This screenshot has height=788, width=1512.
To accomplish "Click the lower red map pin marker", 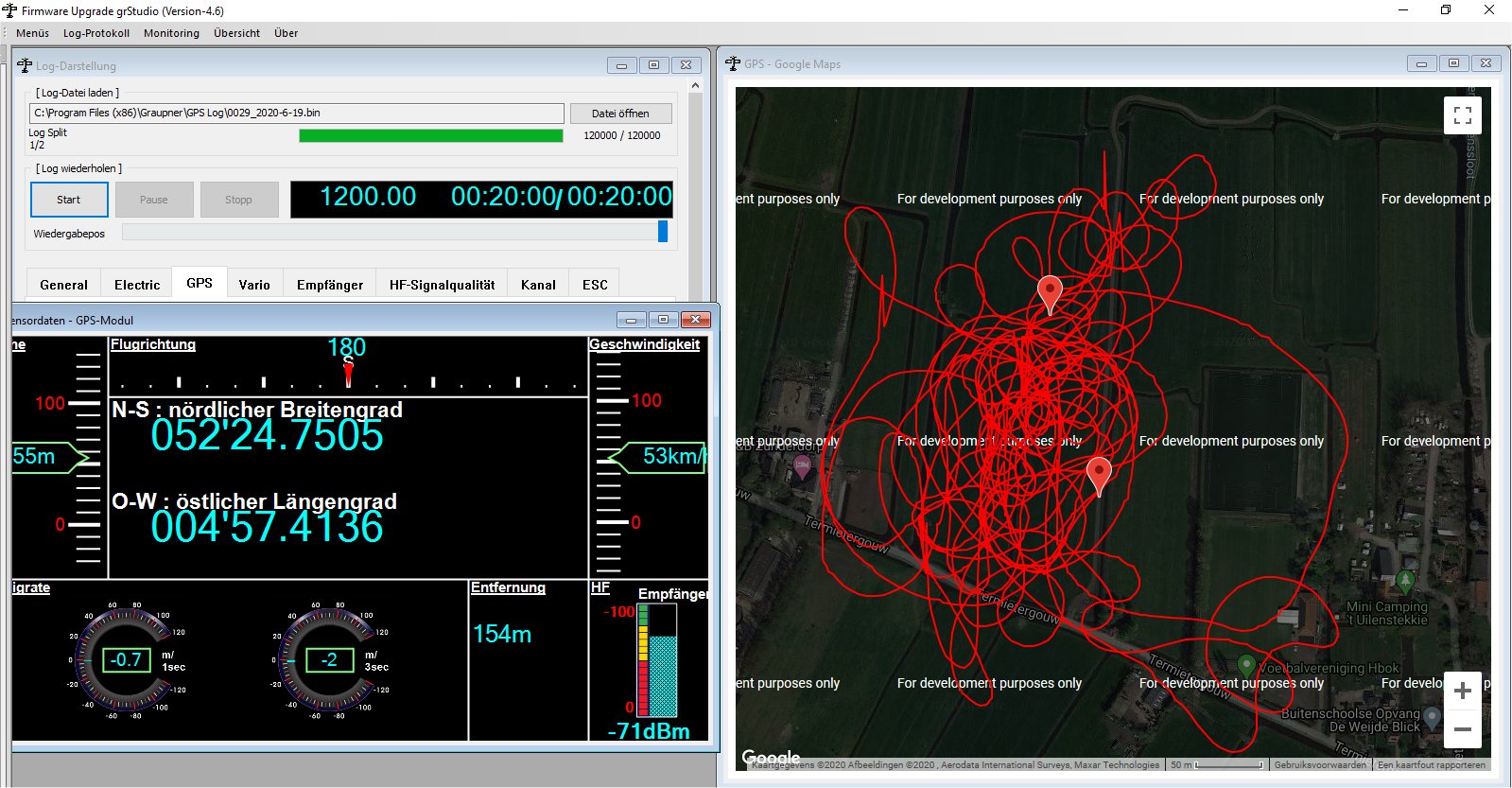I will pyautogui.click(x=1099, y=476).
